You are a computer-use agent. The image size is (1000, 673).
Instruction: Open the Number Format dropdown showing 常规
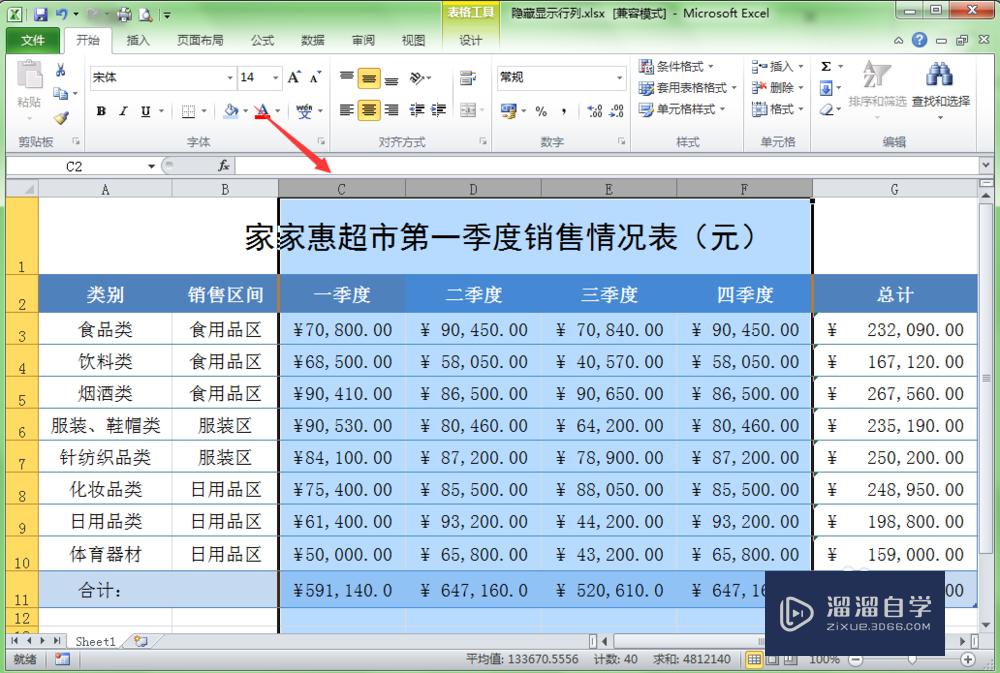pos(560,77)
